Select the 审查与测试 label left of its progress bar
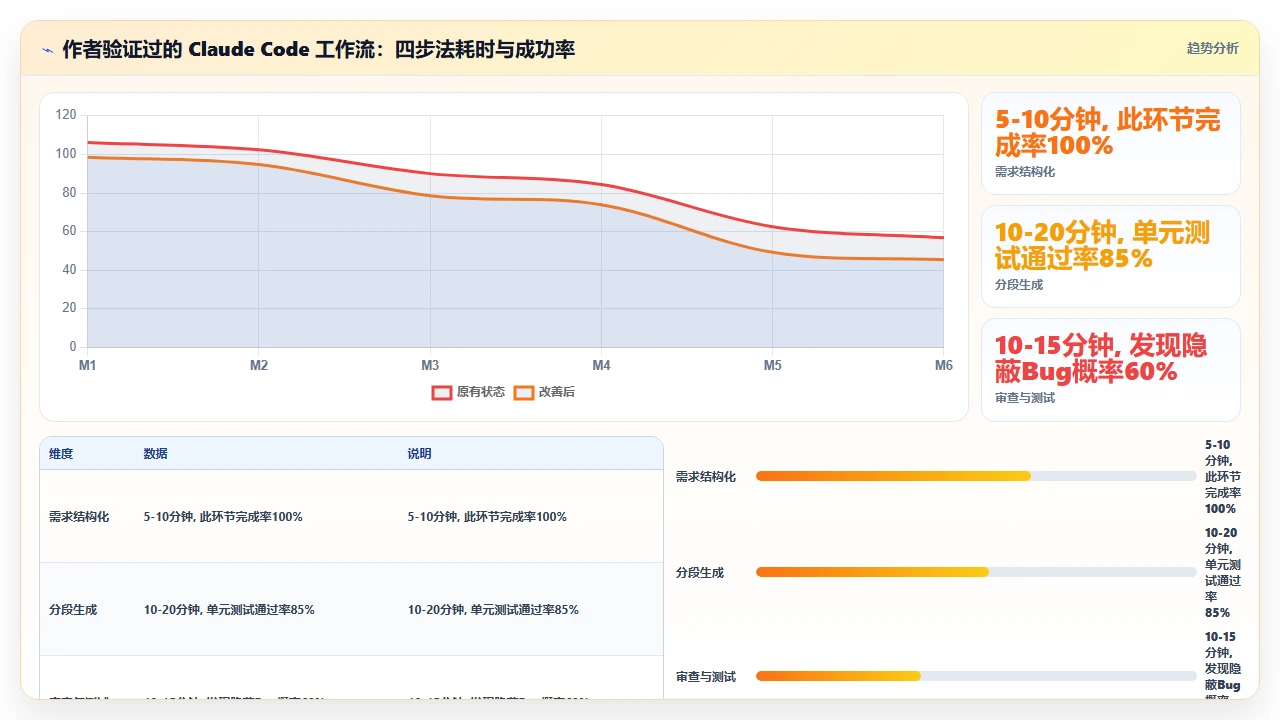Screen dimensions: 1280x720 (x=706, y=677)
